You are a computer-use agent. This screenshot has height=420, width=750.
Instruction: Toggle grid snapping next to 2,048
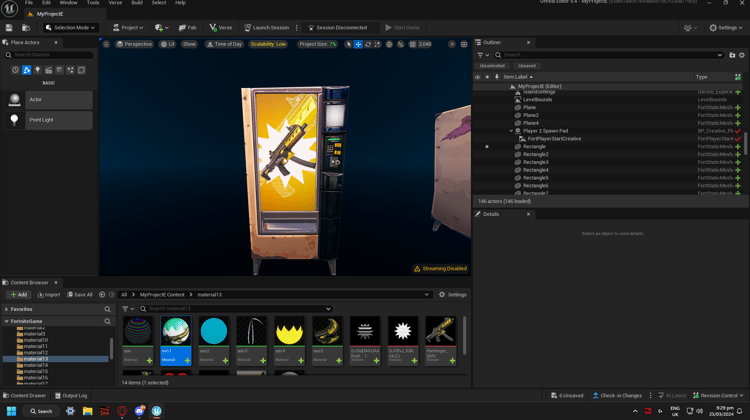(x=413, y=44)
